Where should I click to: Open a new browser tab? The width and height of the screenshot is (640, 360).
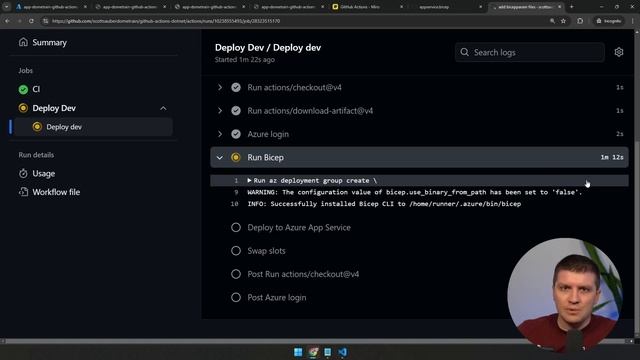click(571, 7)
